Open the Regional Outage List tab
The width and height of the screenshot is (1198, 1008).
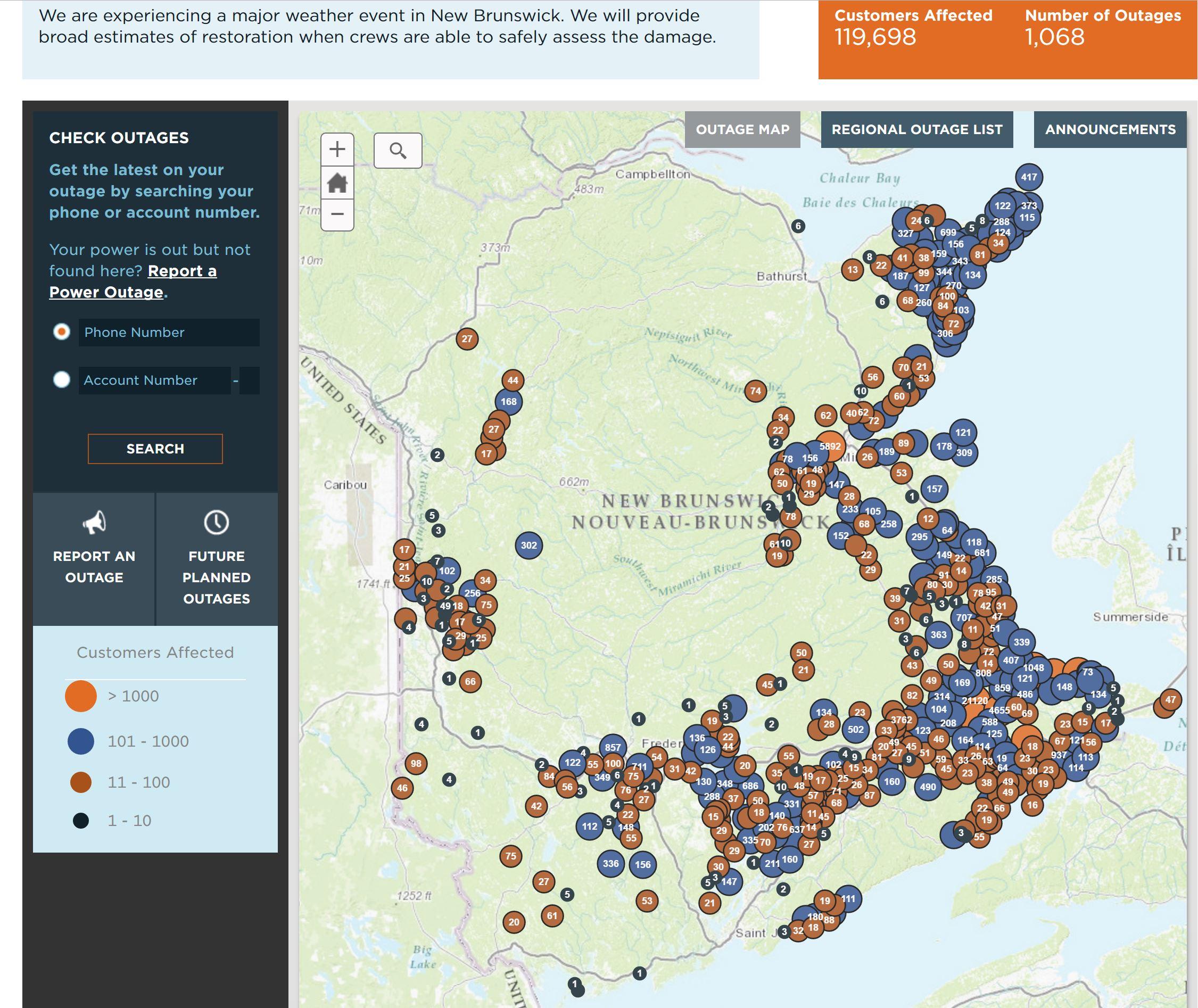(x=916, y=130)
